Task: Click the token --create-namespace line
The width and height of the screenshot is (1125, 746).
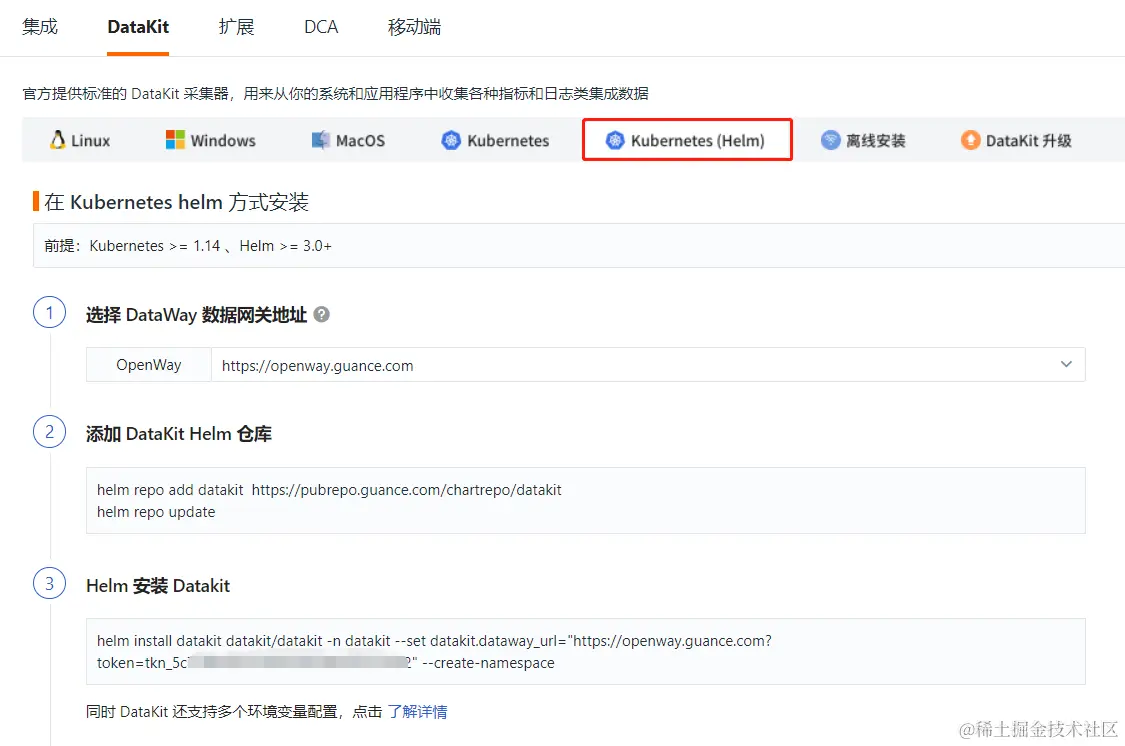Action: pyautogui.click(x=326, y=663)
